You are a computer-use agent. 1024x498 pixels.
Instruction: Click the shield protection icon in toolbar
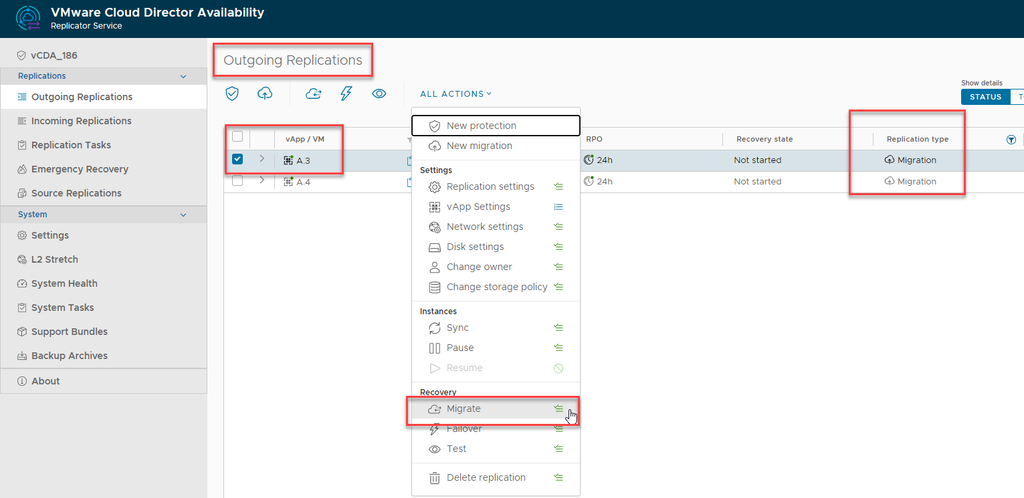point(232,93)
